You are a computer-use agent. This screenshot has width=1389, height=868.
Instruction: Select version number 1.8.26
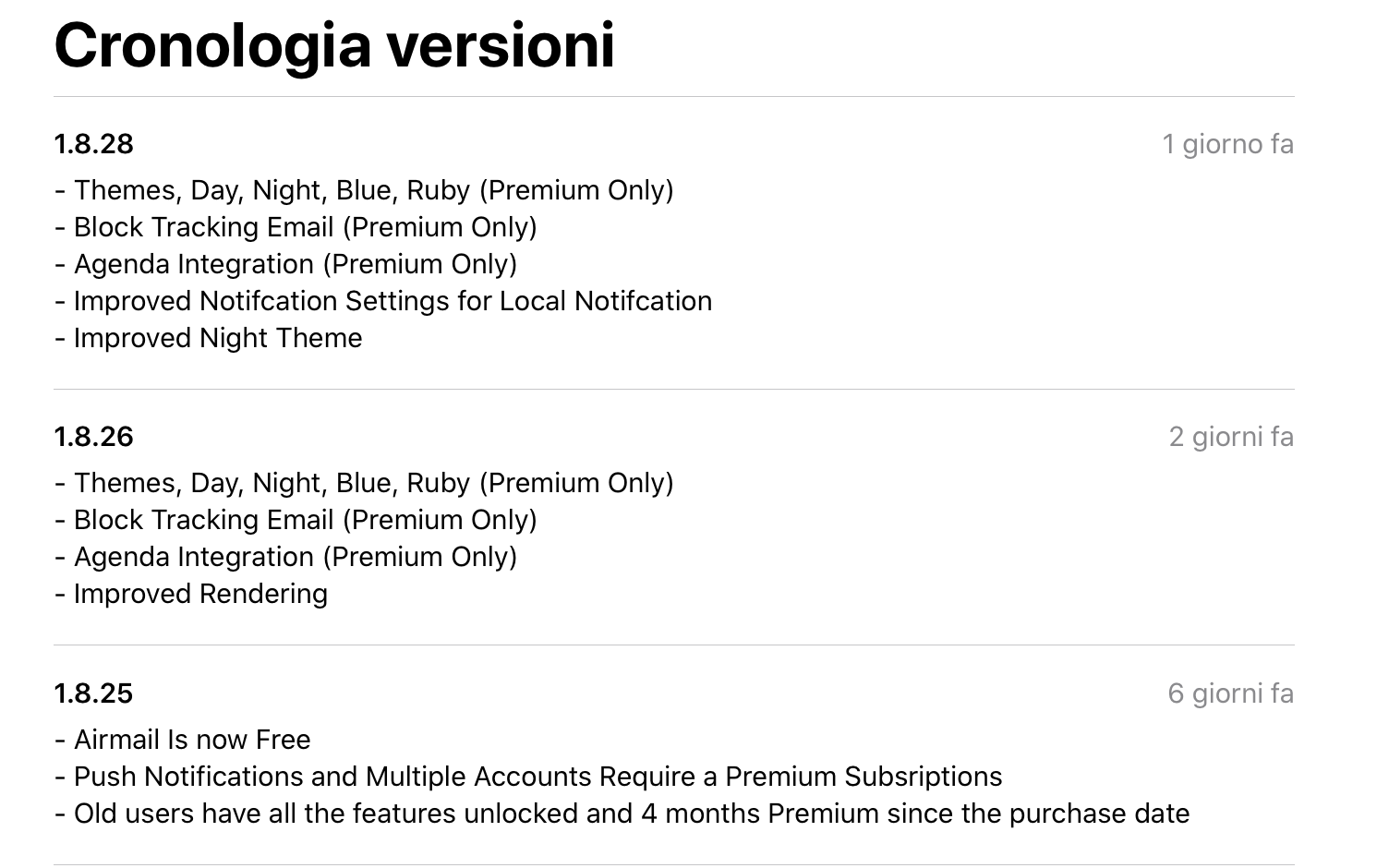point(93,437)
